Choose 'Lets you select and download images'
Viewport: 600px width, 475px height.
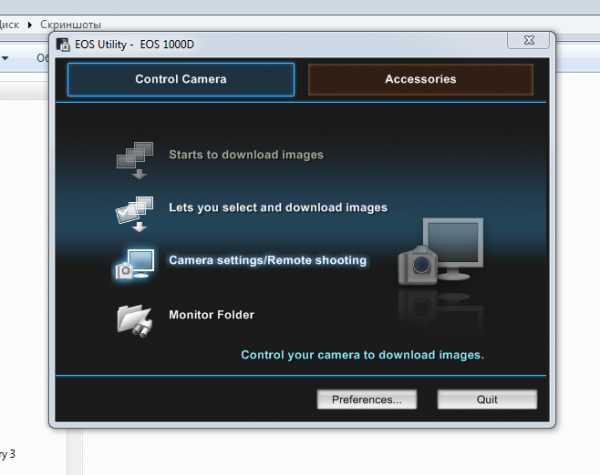pos(278,207)
